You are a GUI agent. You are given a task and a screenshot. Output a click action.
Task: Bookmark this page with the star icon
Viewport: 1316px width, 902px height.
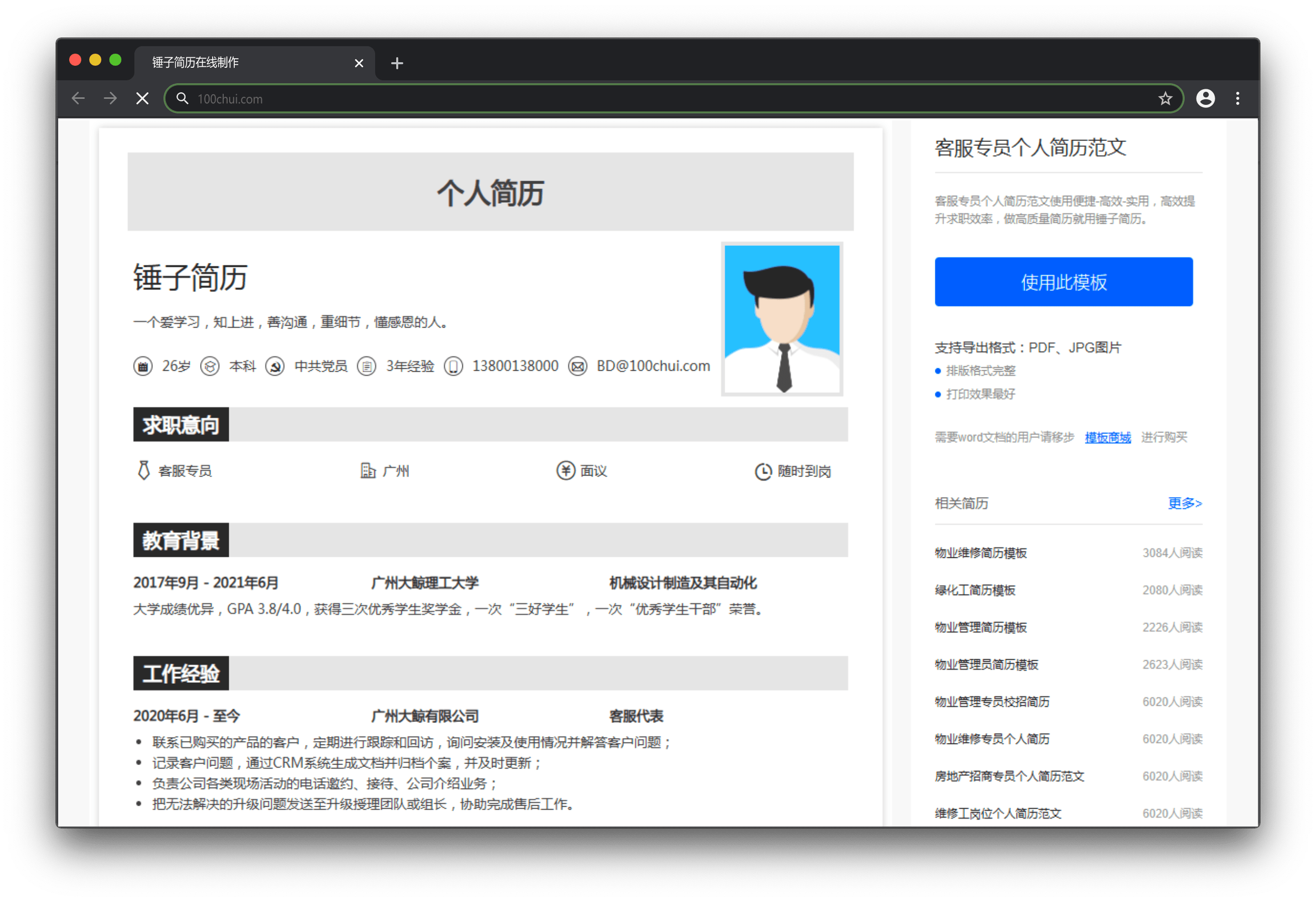coord(1165,99)
